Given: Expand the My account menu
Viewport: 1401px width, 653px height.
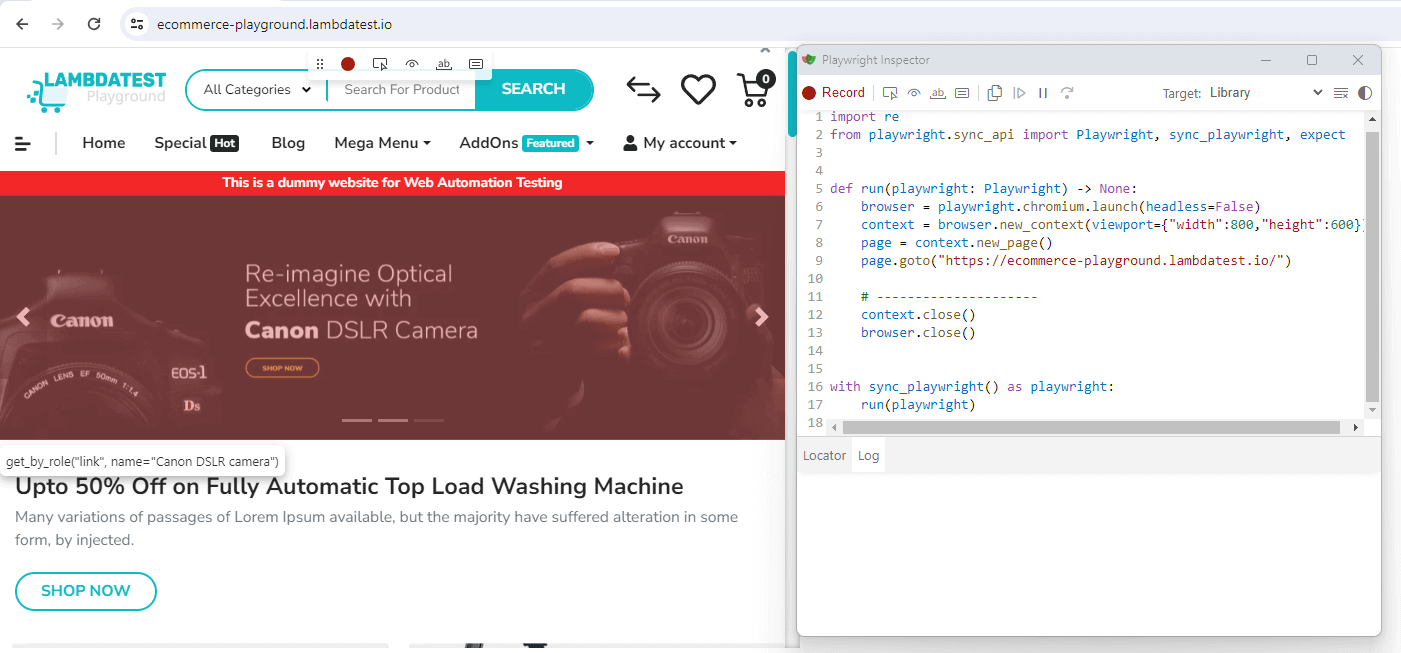Looking at the screenshot, I should click(680, 143).
